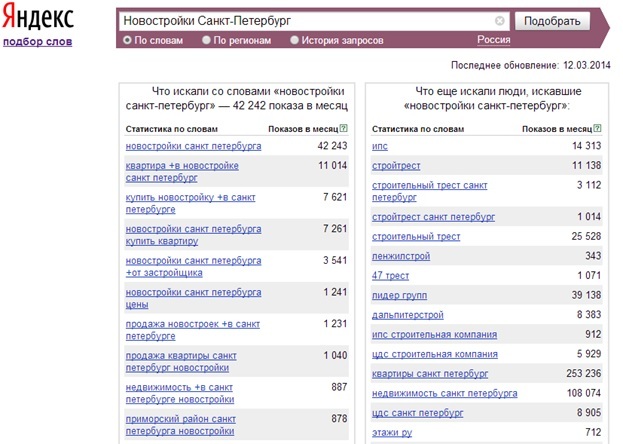The width and height of the screenshot is (623, 444).
Task: Open the ипс keyword link with 14 313
Action: pos(379,146)
